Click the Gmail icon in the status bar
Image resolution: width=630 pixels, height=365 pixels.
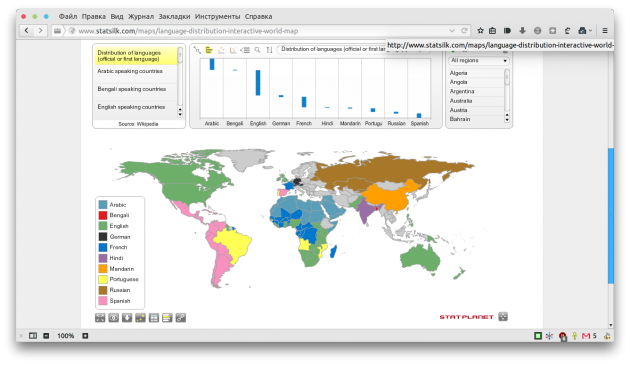coord(586,336)
